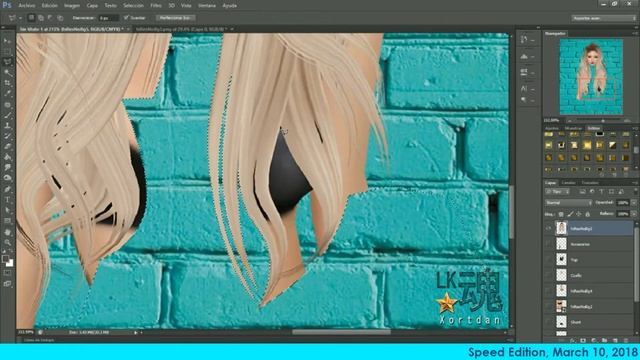Image resolution: width=640 pixels, height=360 pixels.
Task: Show the Accesorios layer
Action: coord(549,244)
